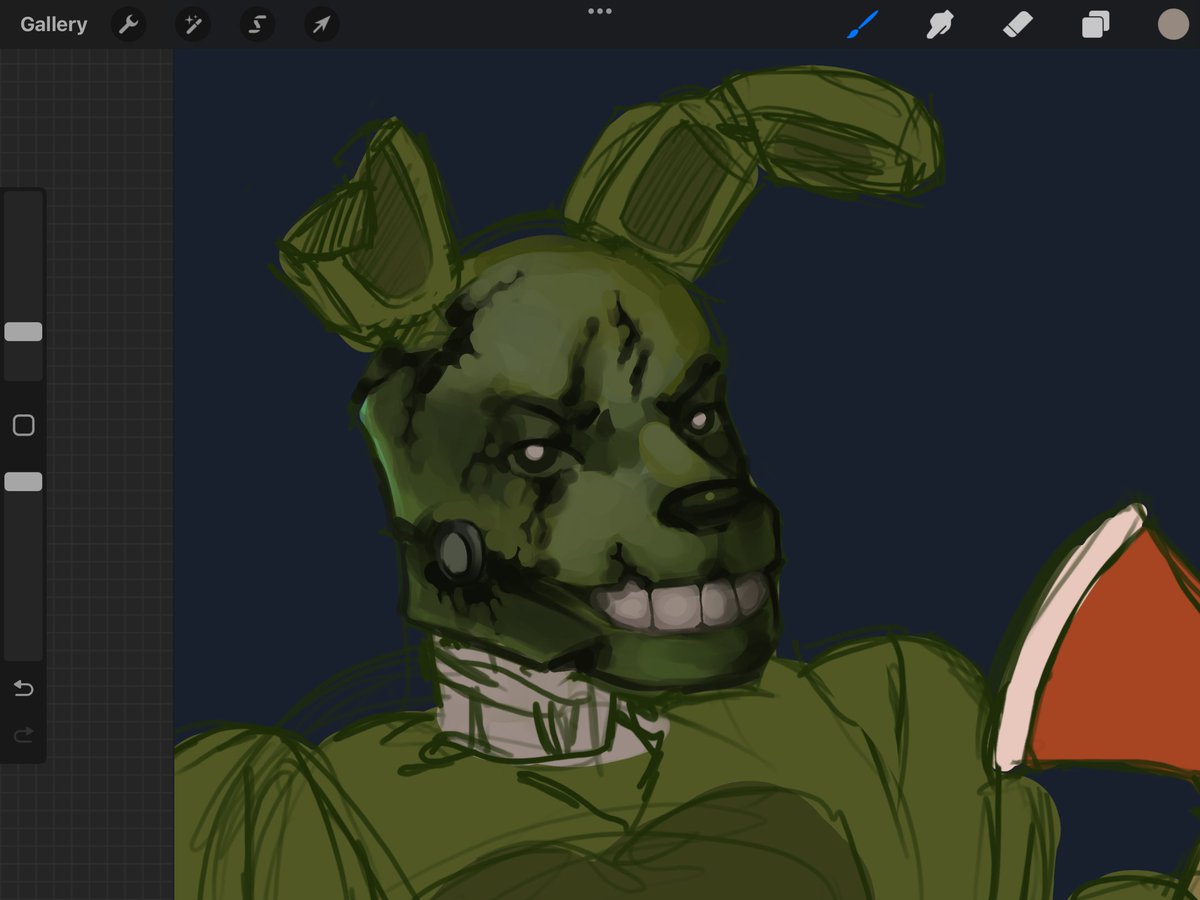Open the Adjustments magic wand menu

(192, 24)
